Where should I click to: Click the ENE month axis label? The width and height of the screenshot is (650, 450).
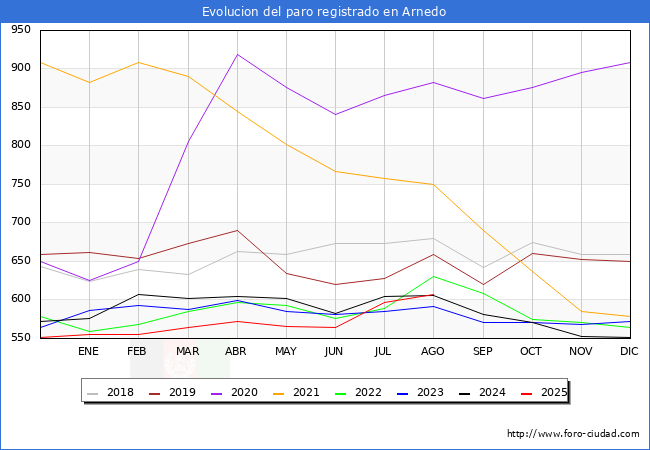[88, 351]
